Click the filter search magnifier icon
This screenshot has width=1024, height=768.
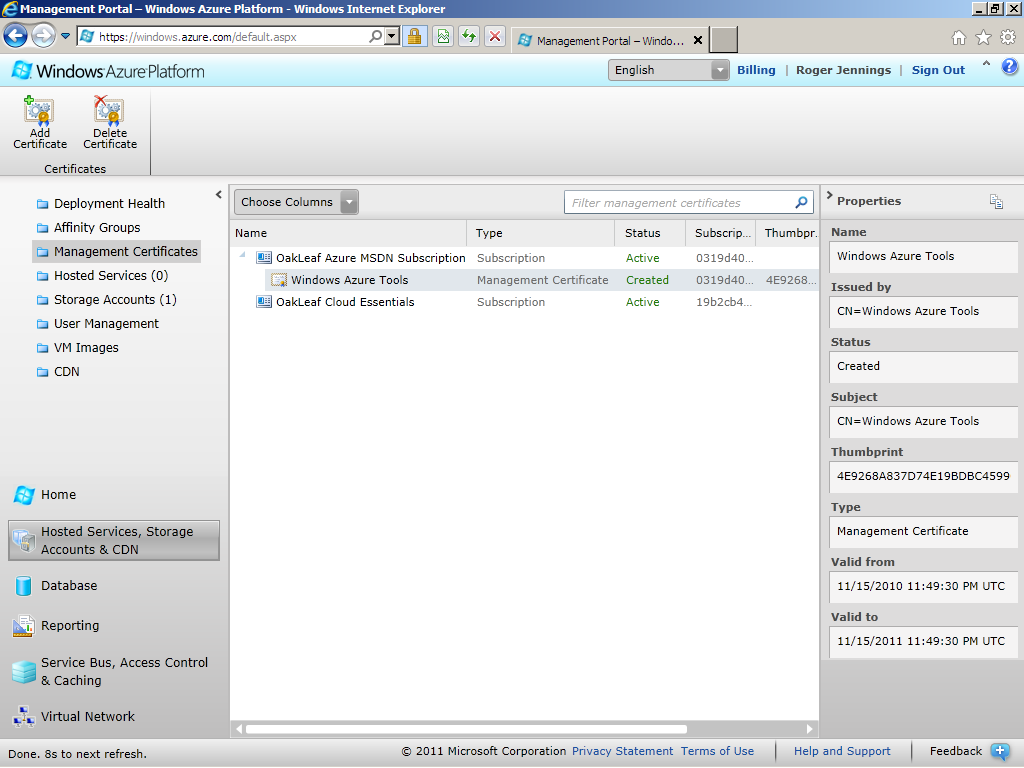coord(801,202)
